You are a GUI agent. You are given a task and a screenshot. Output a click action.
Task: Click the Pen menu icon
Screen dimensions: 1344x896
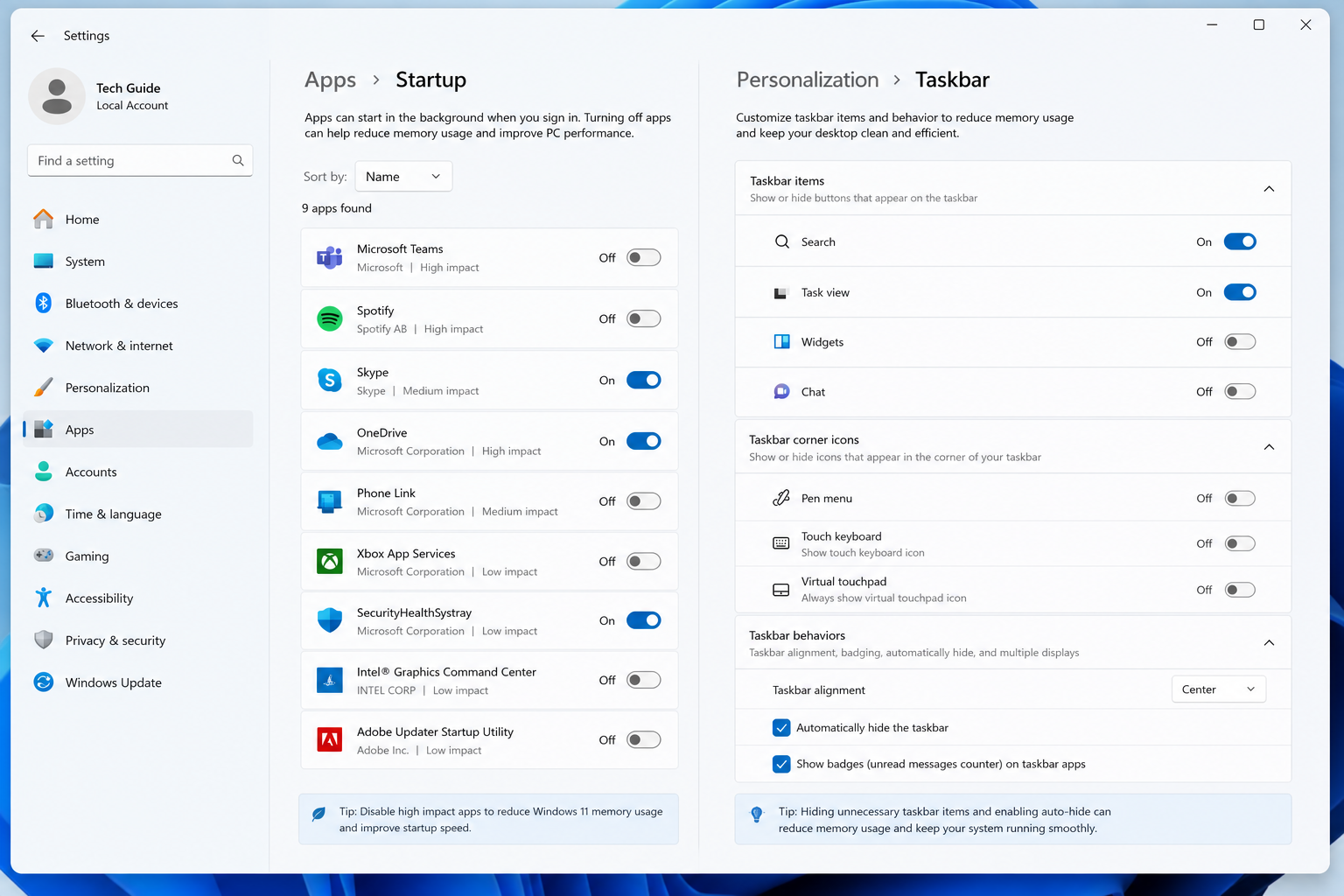781,498
